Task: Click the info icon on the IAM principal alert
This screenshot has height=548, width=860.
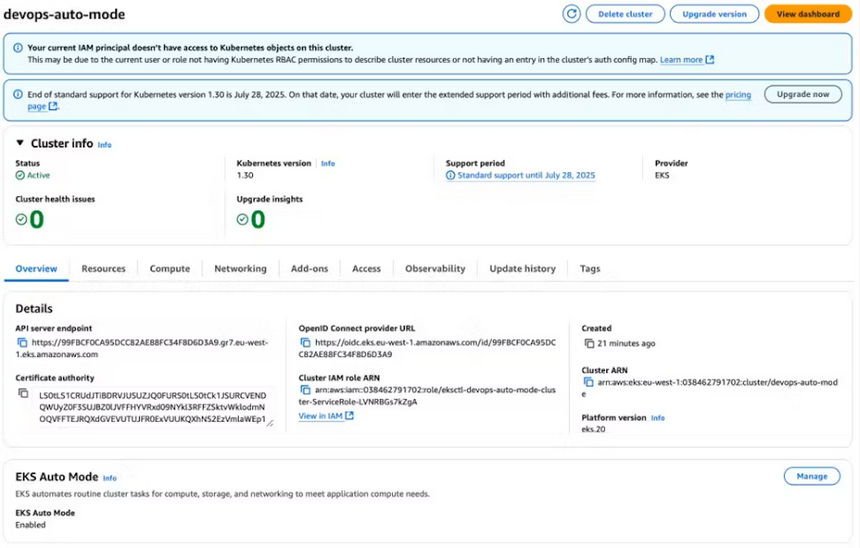Action: (x=18, y=48)
